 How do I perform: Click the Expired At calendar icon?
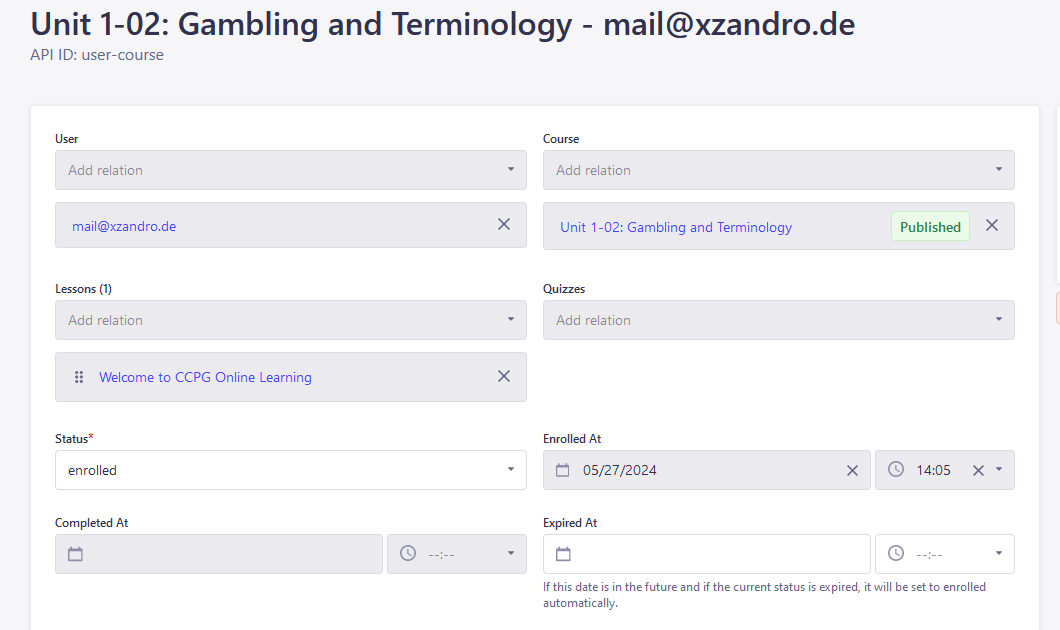tap(563, 554)
